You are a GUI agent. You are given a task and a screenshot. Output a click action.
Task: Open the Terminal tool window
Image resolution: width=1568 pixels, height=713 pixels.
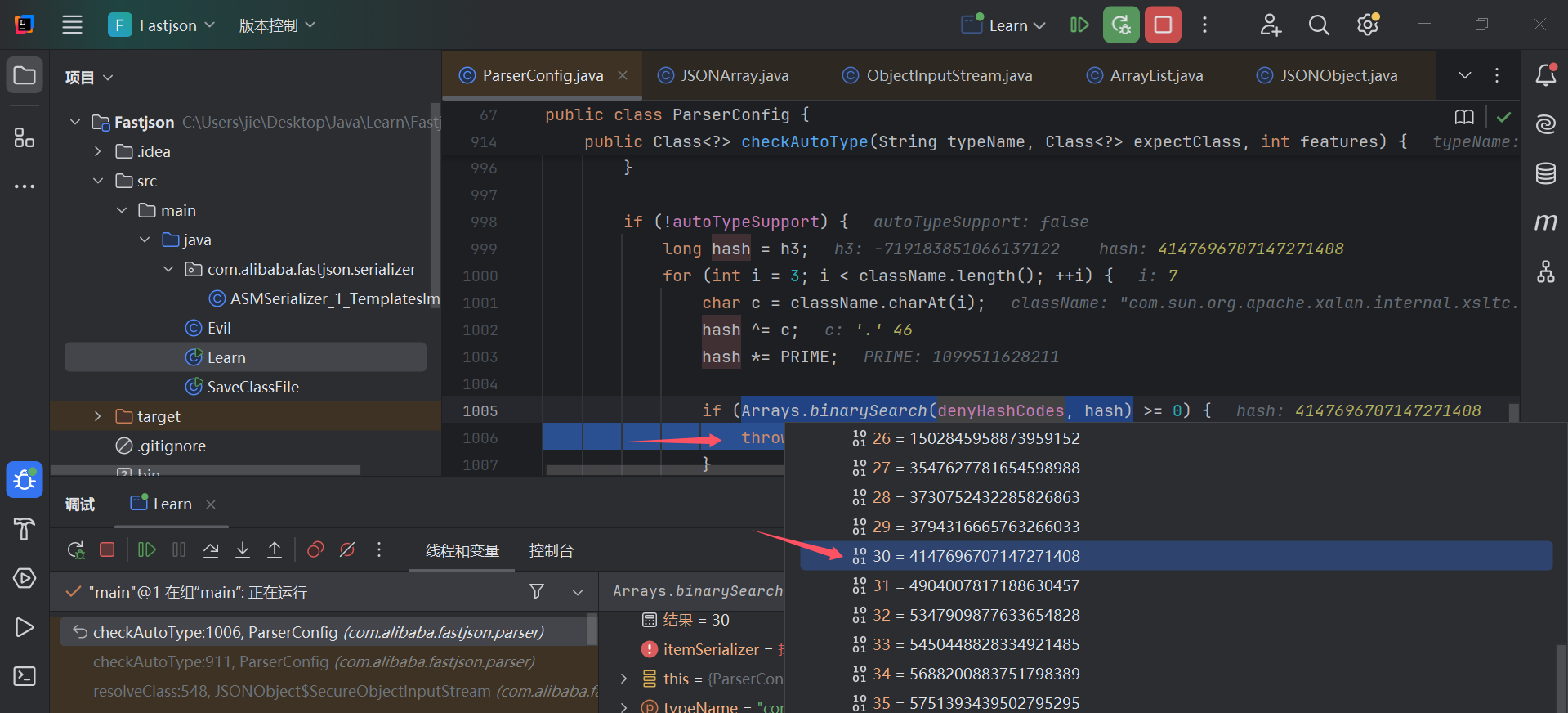point(25,676)
